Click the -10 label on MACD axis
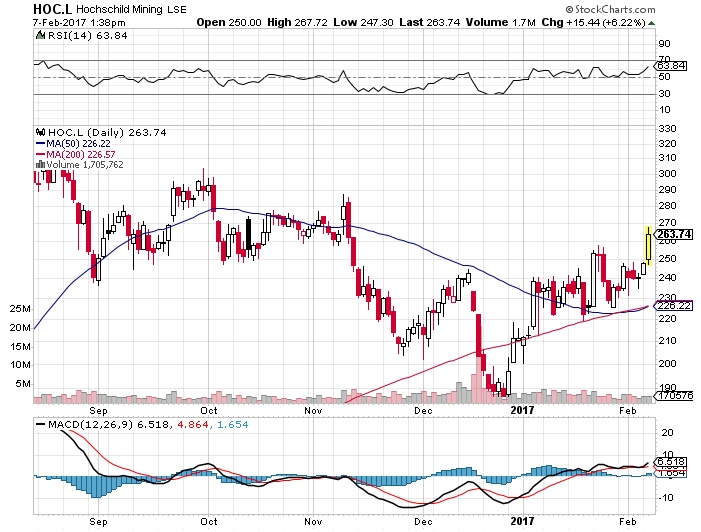This screenshot has width=701, height=532. point(666,497)
